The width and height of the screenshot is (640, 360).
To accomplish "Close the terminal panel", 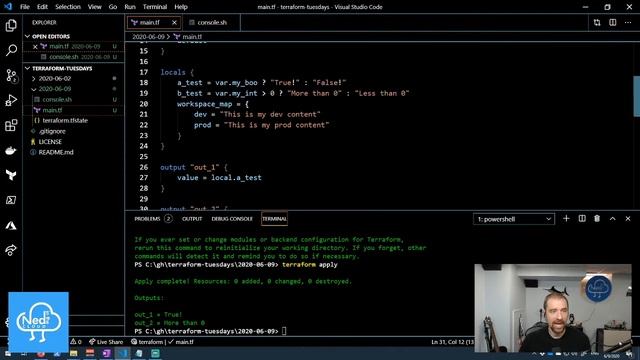I will (x=628, y=219).
